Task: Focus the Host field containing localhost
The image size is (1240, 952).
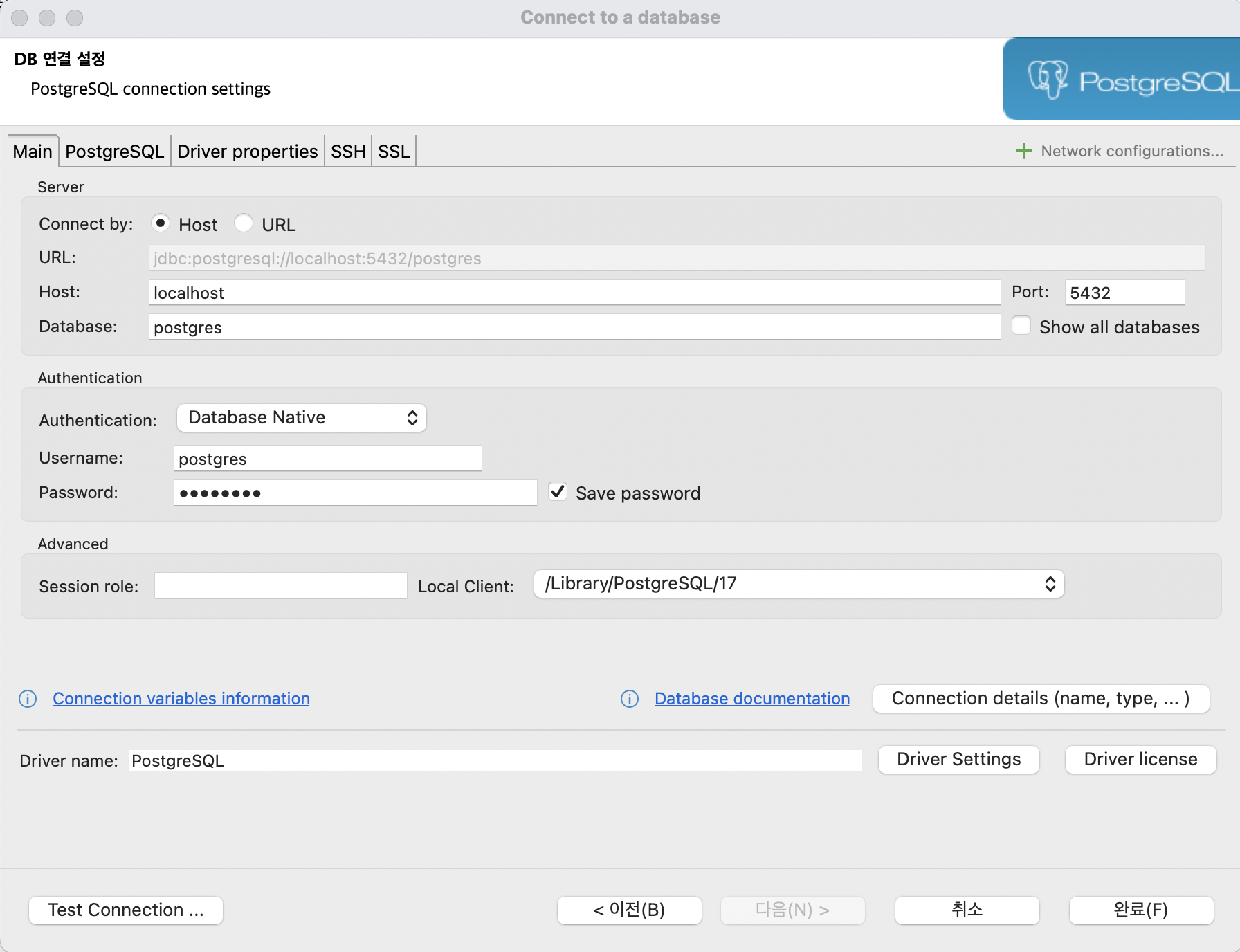Action: (574, 293)
